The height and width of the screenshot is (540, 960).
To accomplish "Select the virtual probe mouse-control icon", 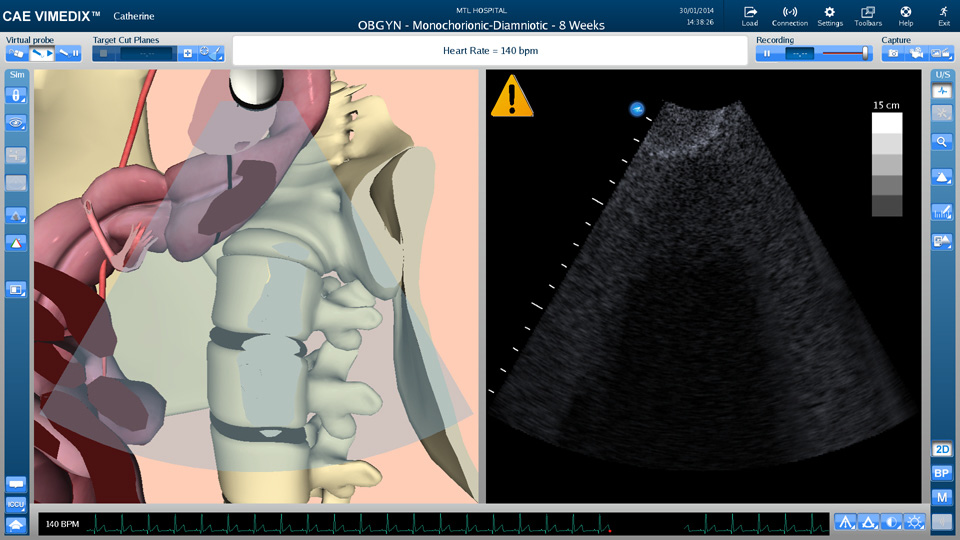I will pos(16,54).
